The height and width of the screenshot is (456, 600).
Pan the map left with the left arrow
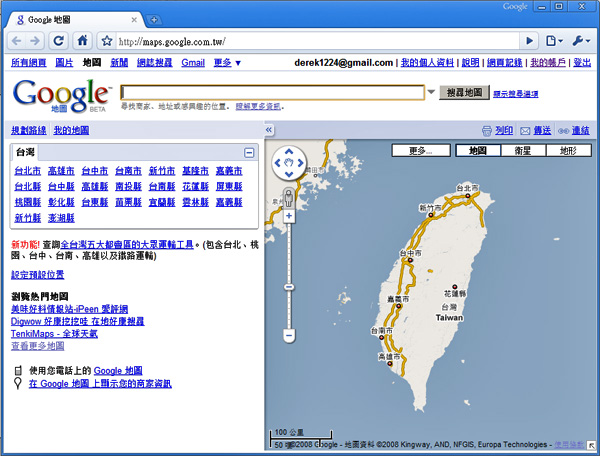278,163
